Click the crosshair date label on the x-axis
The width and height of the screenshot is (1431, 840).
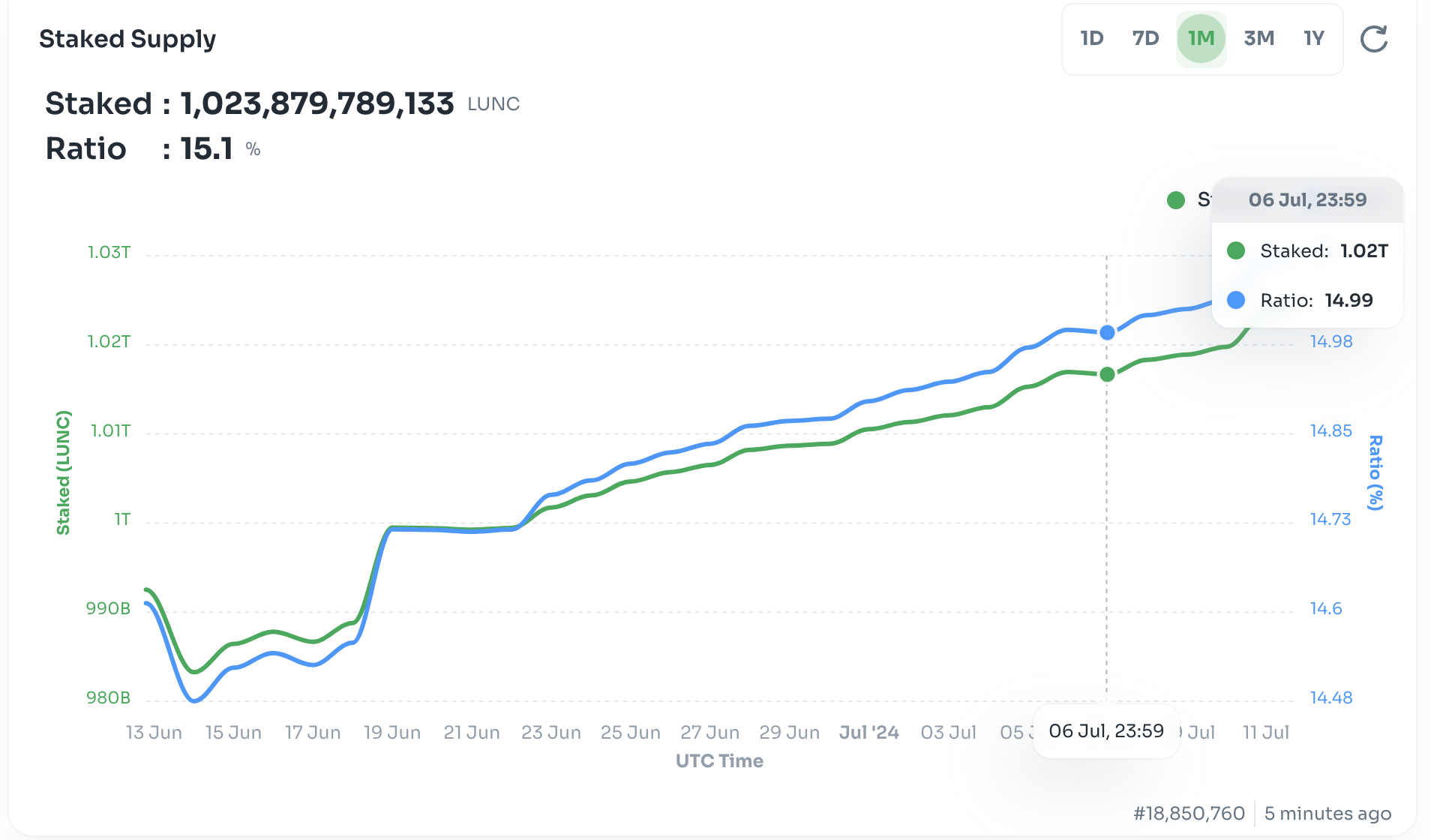1106,731
